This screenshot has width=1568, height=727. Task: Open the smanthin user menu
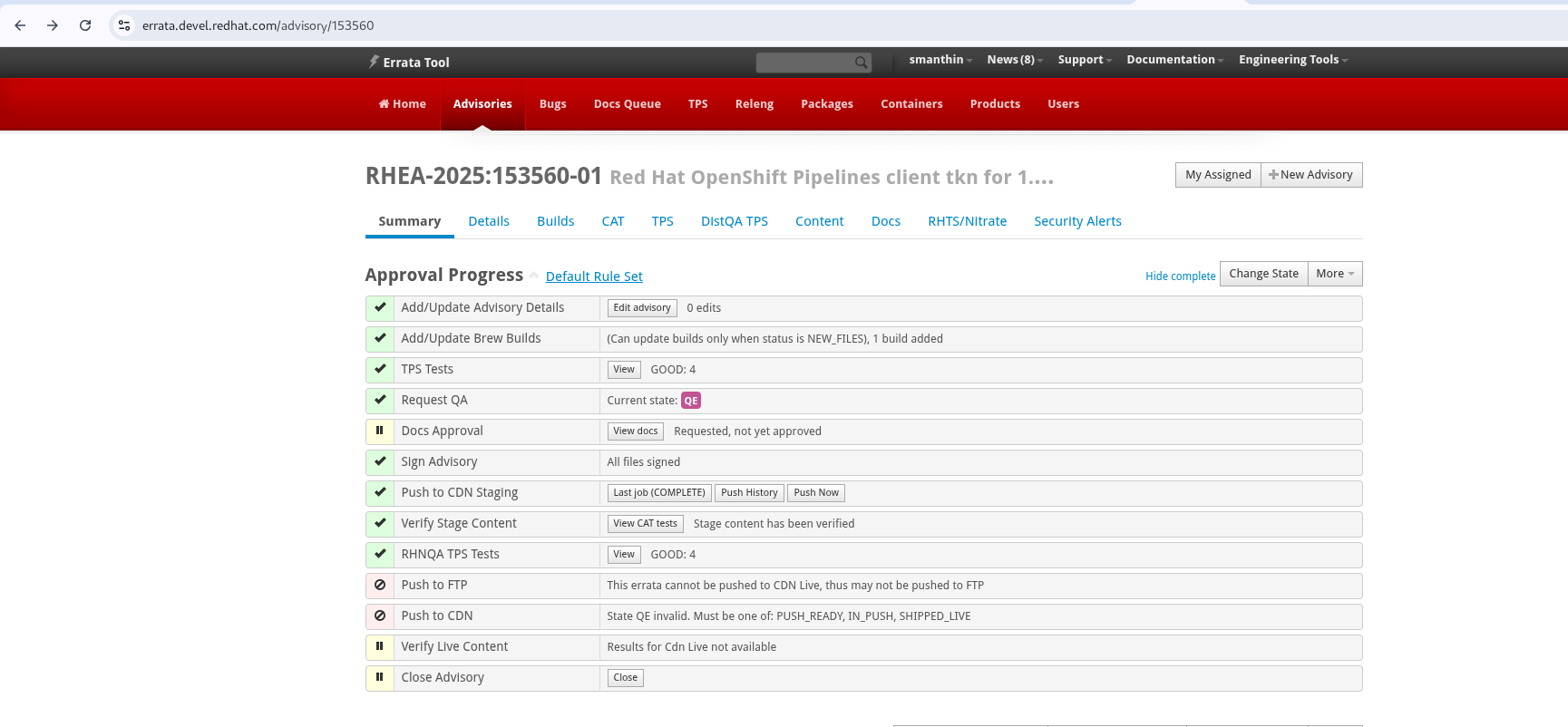(x=940, y=60)
